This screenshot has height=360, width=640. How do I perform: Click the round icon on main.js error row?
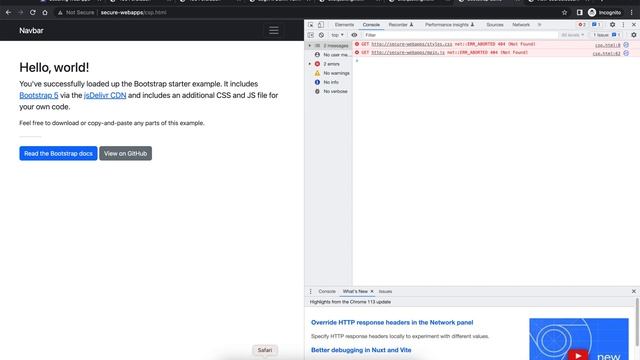click(626, 53)
